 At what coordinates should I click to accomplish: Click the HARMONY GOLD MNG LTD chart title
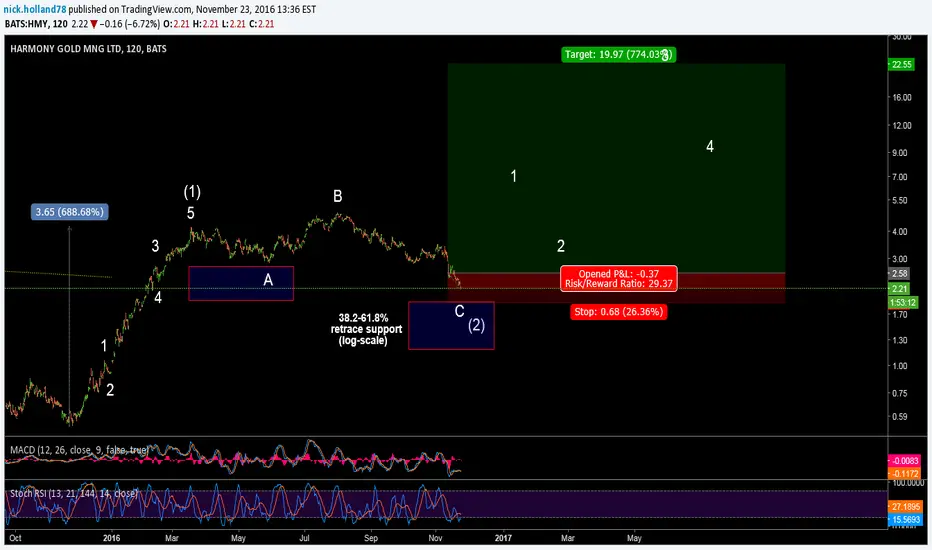click(x=89, y=49)
